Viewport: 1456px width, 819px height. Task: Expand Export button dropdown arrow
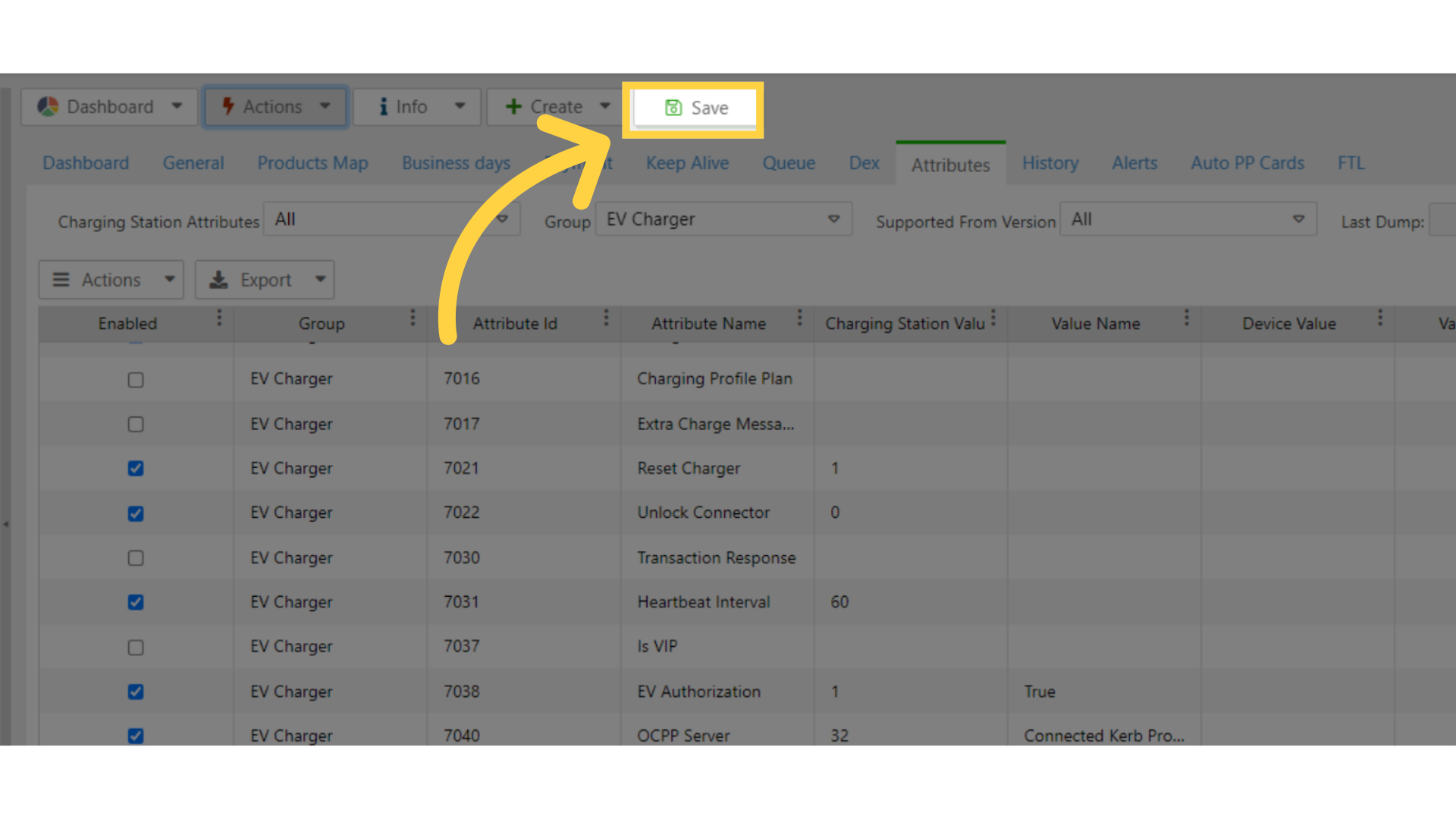(321, 280)
